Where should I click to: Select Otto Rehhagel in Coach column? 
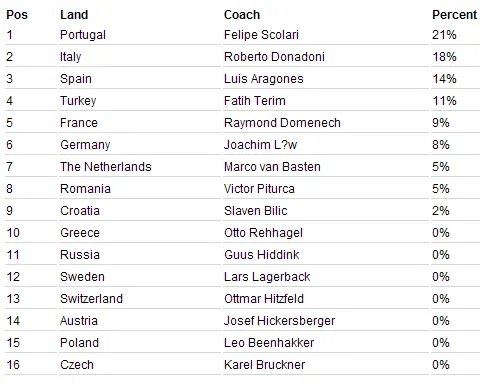(x=263, y=233)
